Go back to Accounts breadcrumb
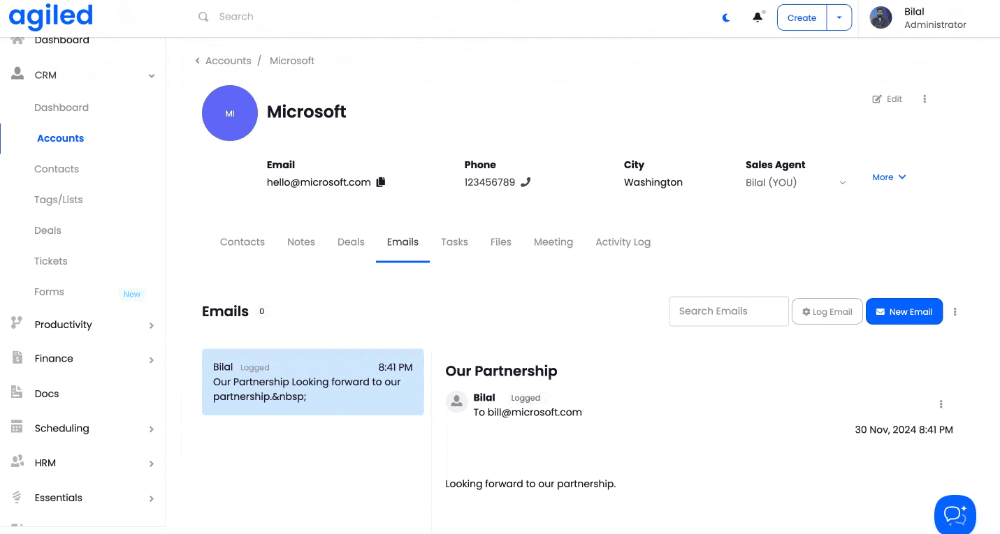 pos(228,61)
